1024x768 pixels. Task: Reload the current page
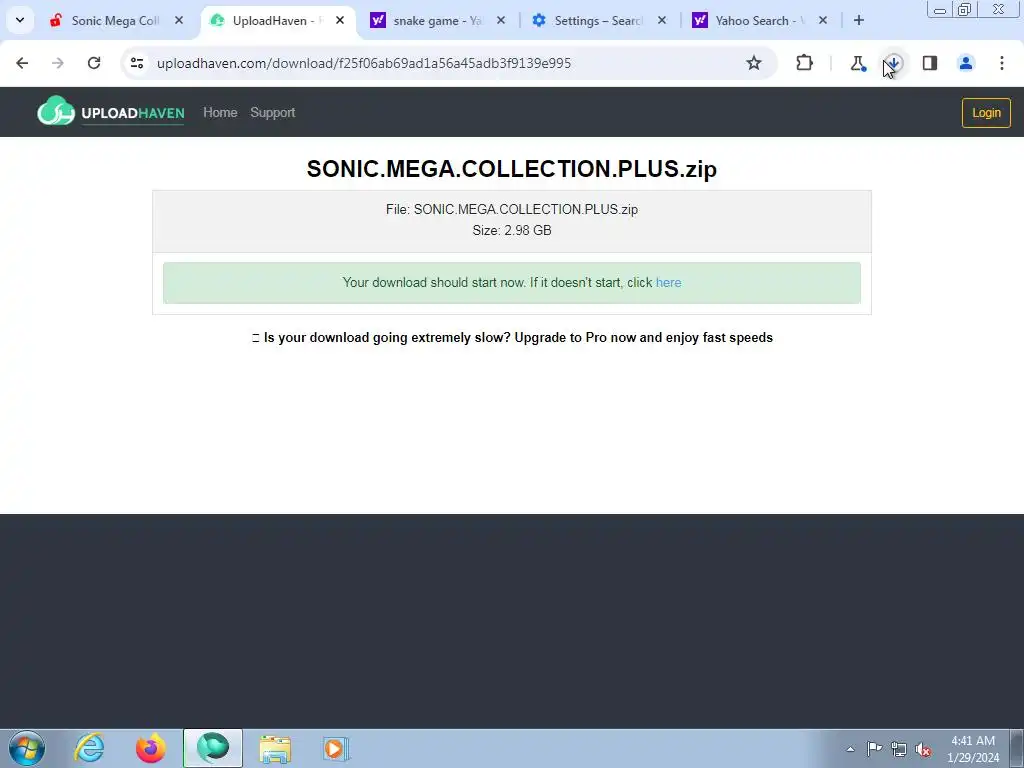click(94, 63)
